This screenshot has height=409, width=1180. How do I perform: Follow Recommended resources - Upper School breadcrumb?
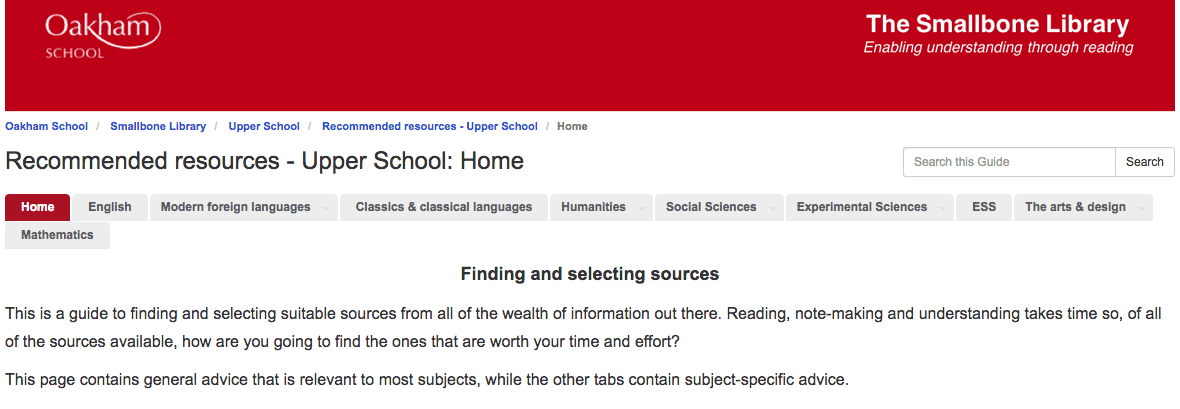(x=430, y=127)
